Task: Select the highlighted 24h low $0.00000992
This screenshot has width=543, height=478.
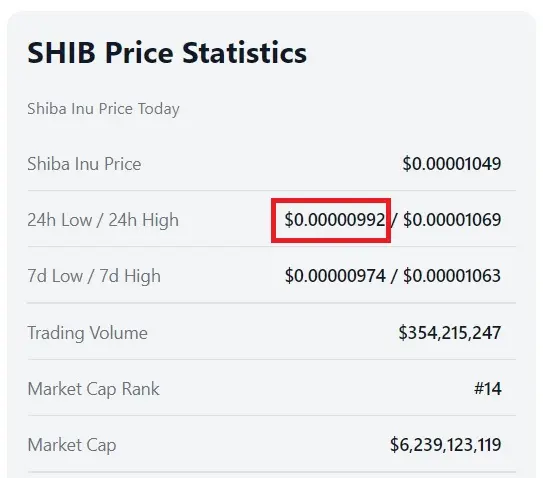Action: (x=335, y=220)
